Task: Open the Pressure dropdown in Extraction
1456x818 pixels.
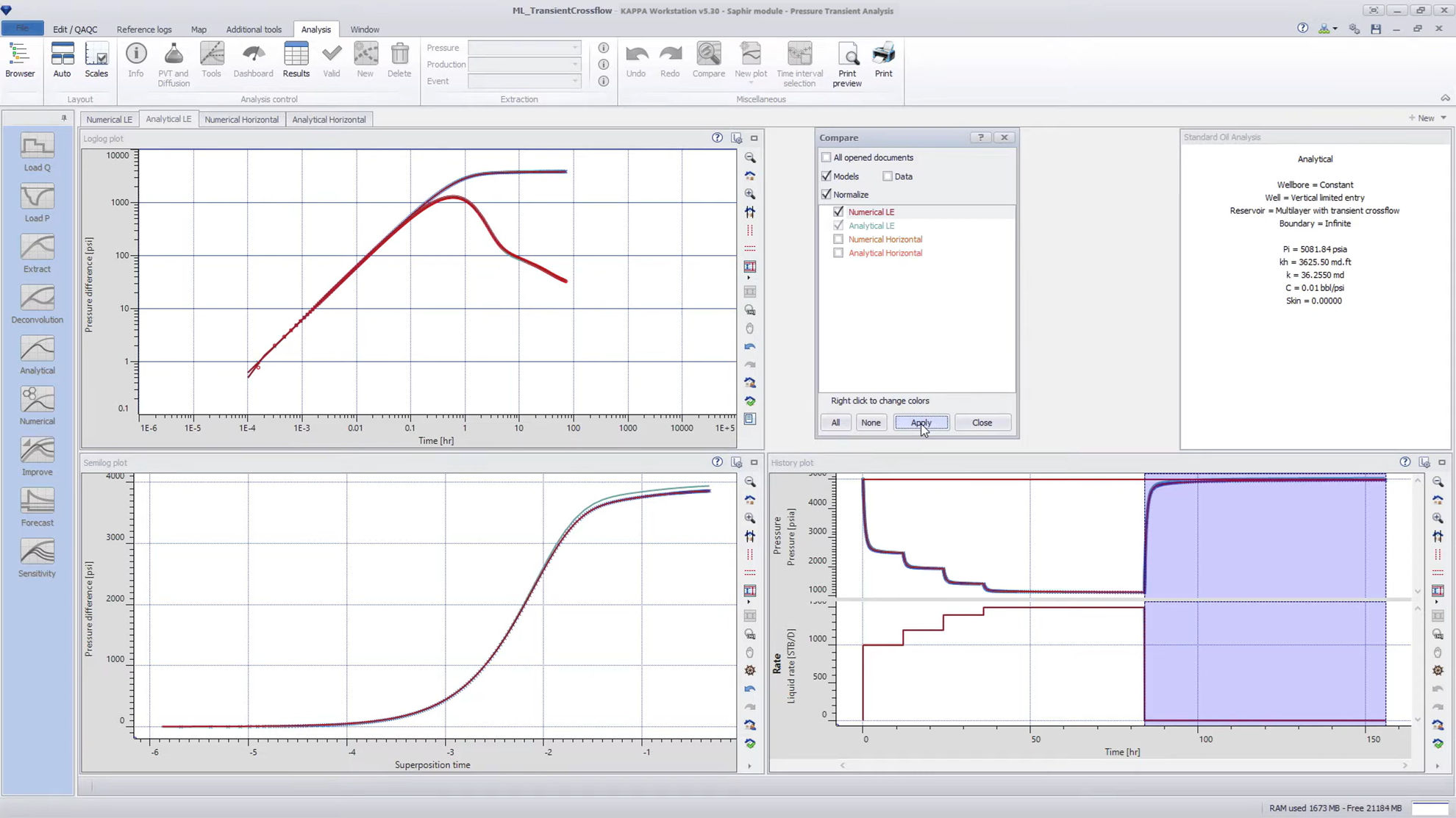Action: coord(574,47)
